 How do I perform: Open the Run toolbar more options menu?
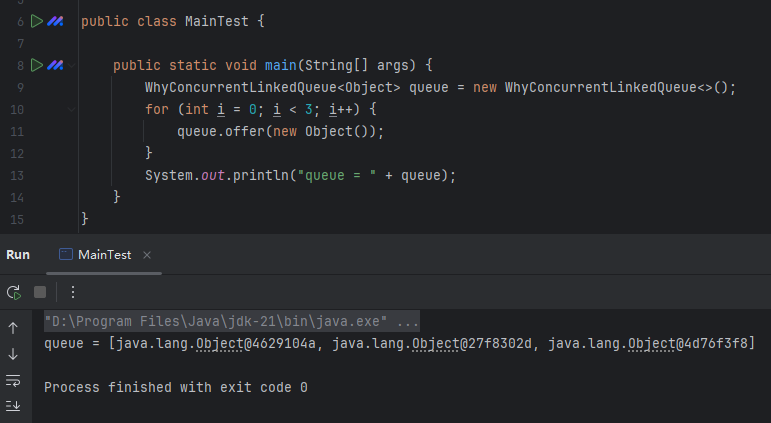72,292
